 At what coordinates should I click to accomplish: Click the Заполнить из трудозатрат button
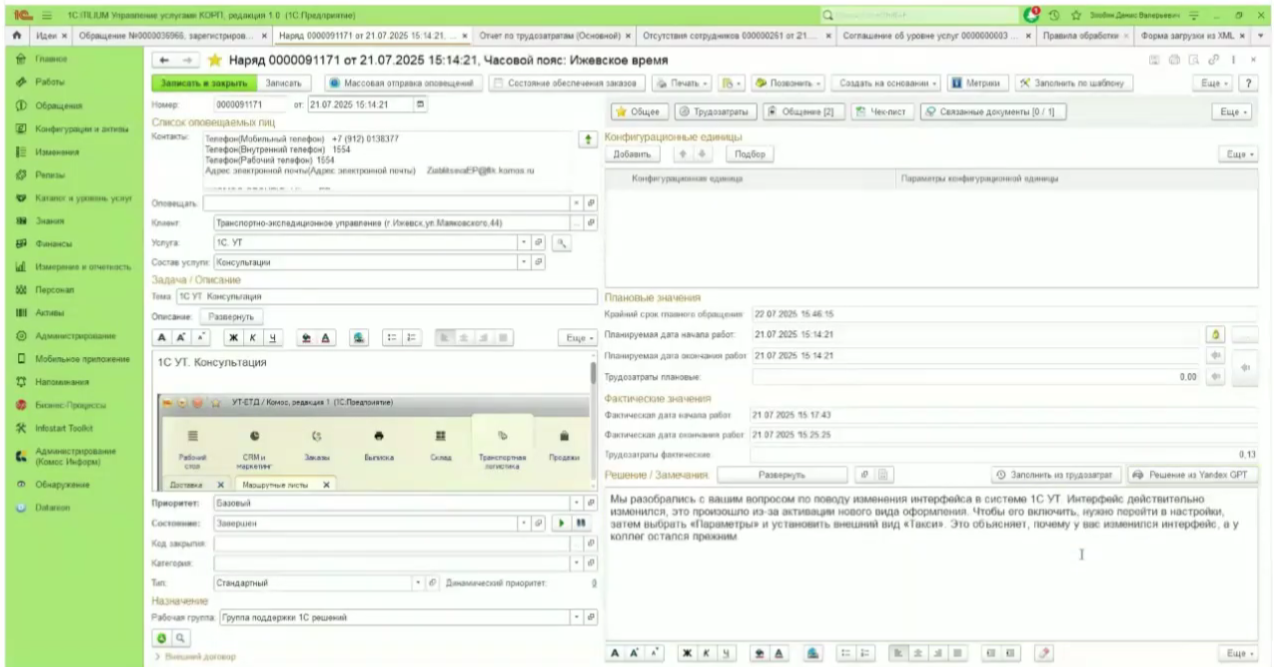(1055, 474)
